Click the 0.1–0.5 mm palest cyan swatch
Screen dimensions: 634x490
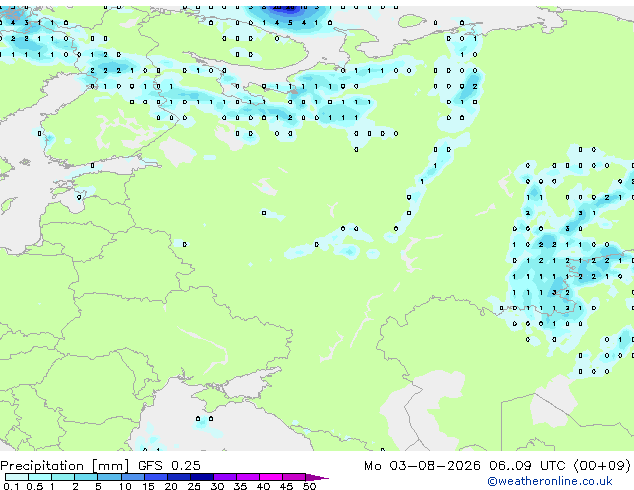[17, 477]
